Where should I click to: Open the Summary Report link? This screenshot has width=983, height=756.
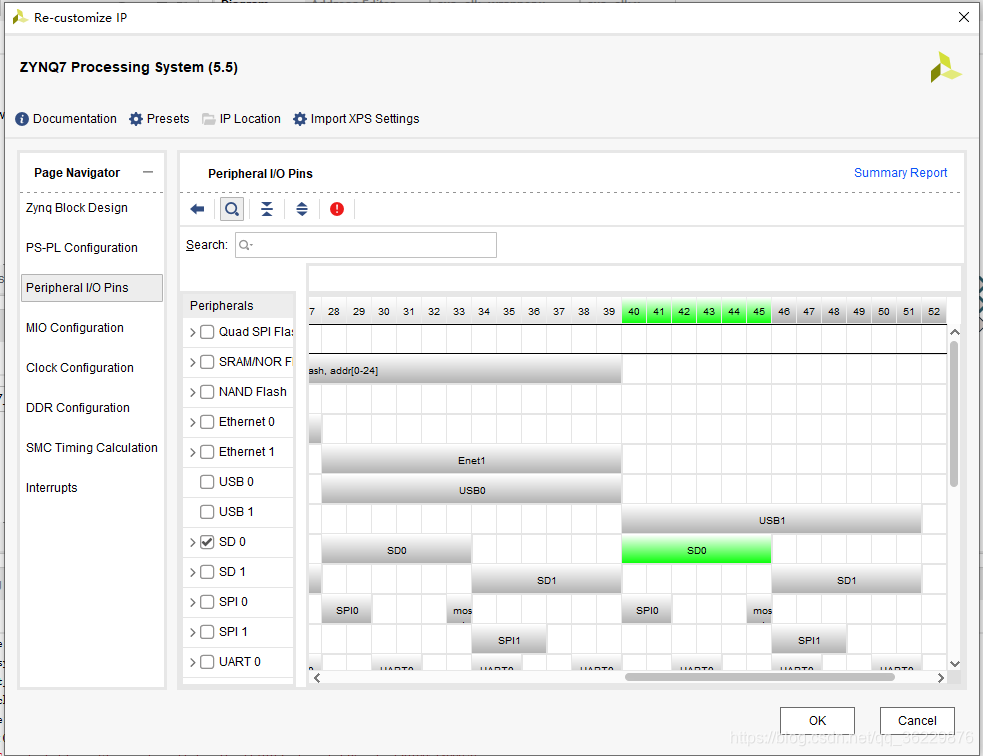pyautogui.click(x=900, y=173)
